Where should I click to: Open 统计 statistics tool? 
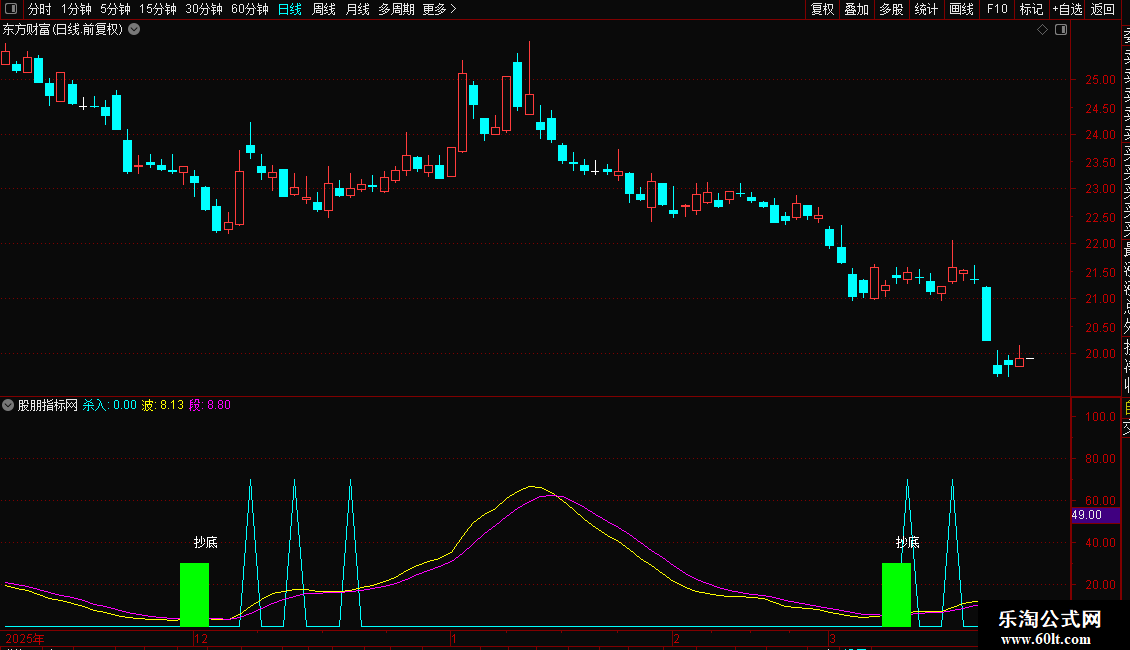coord(926,9)
